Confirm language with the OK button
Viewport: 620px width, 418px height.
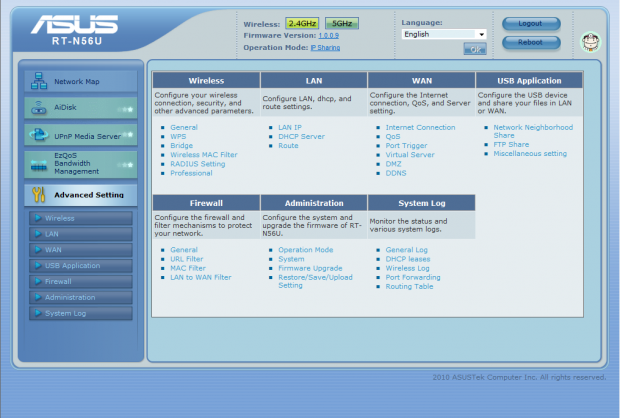click(475, 49)
